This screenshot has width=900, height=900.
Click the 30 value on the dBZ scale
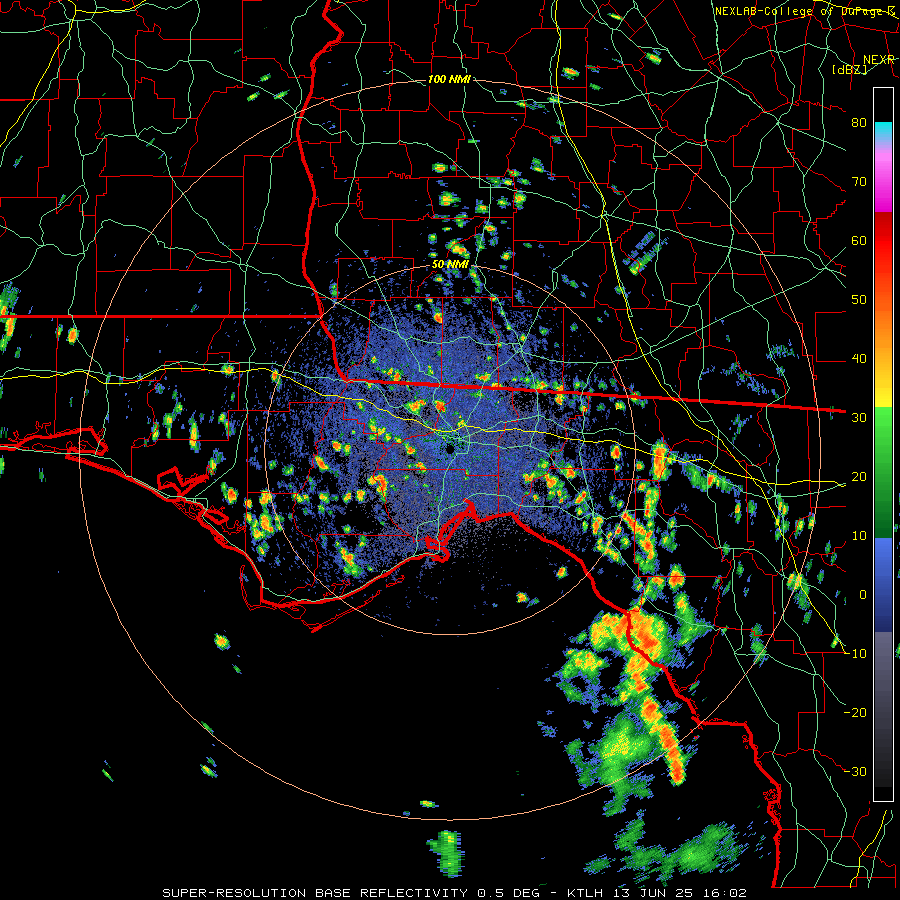click(x=859, y=418)
